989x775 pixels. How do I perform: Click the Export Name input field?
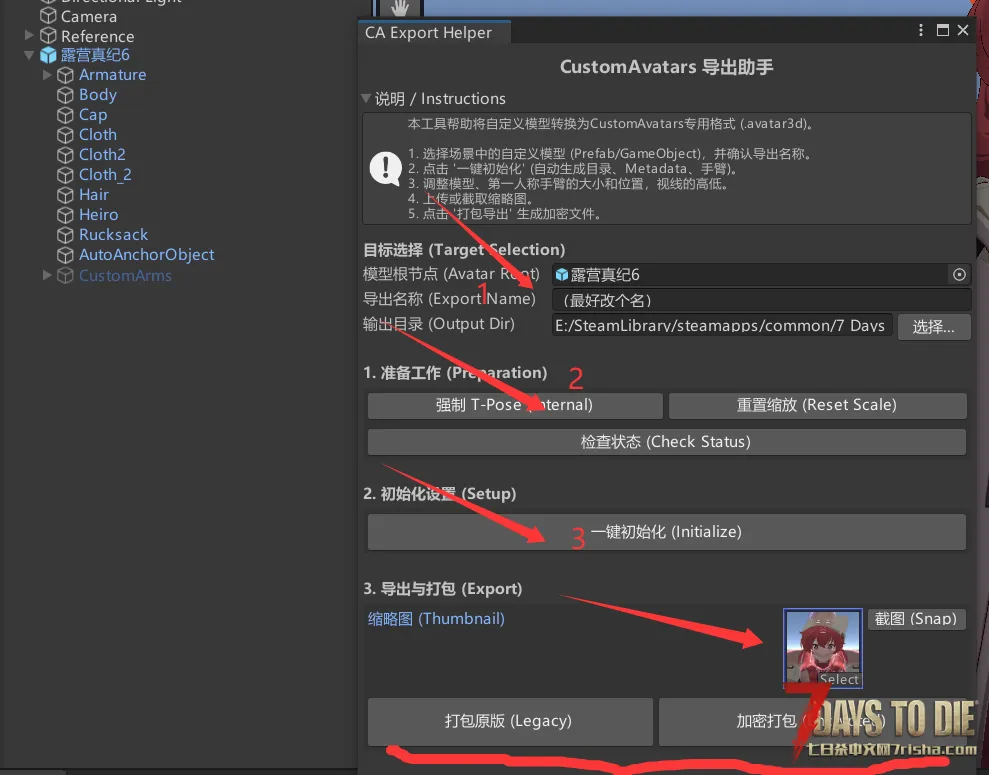(760, 300)
